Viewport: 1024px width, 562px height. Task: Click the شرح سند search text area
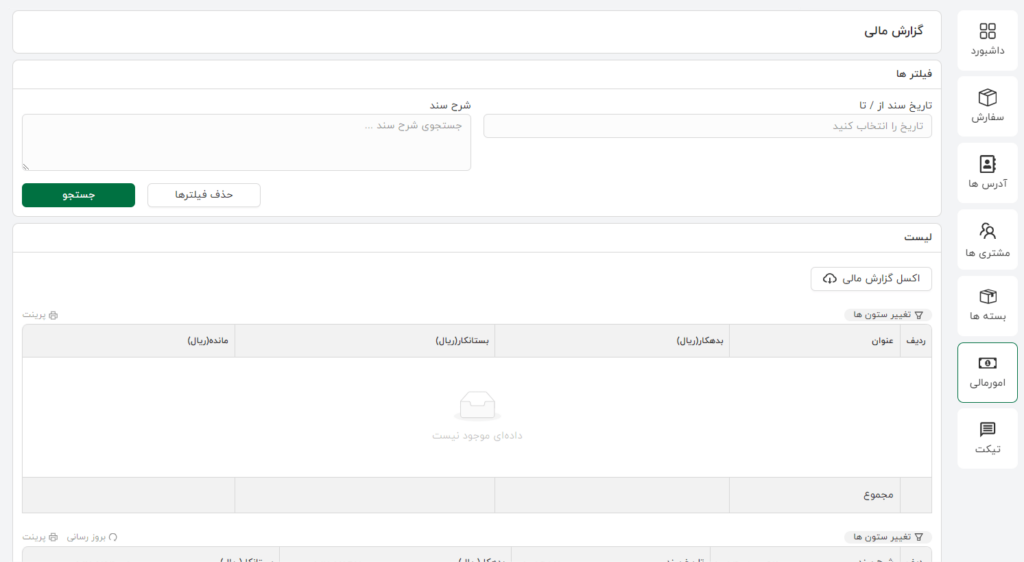pos(246,142)
